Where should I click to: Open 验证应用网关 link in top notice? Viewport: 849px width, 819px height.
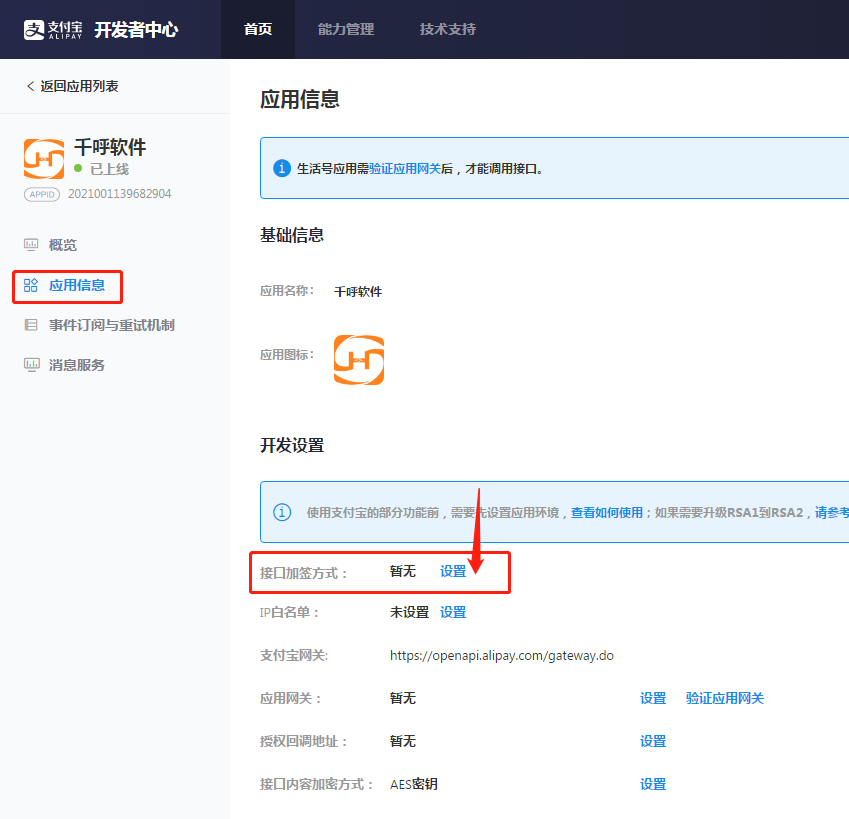[x=405, y=169]
